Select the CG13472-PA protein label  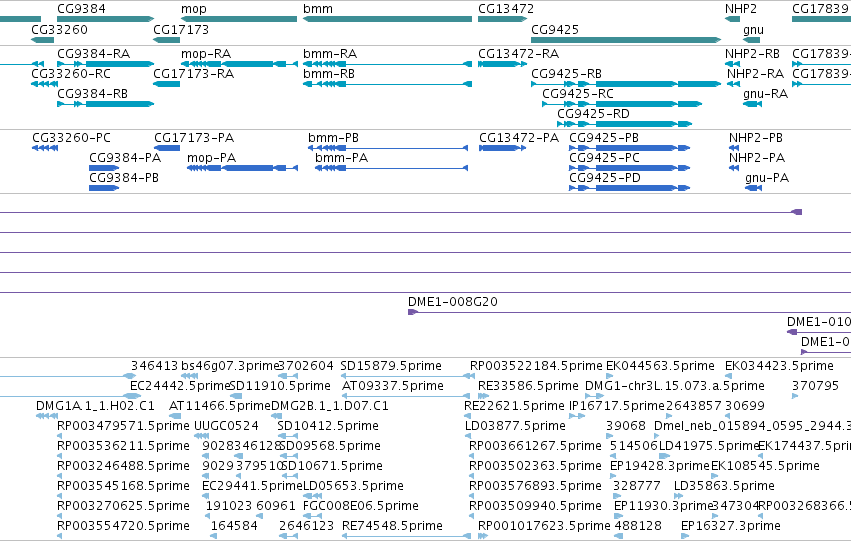tap(519, 137)
